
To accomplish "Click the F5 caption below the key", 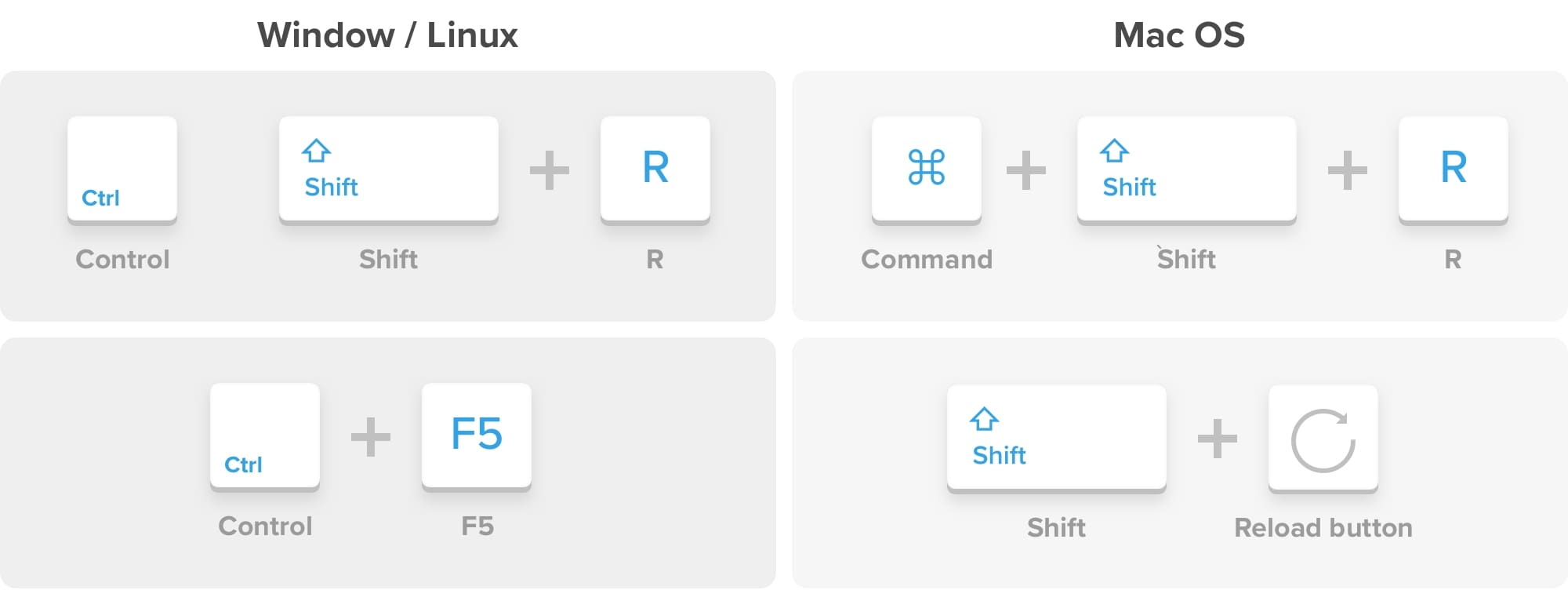I will click(x=477, y=526).
